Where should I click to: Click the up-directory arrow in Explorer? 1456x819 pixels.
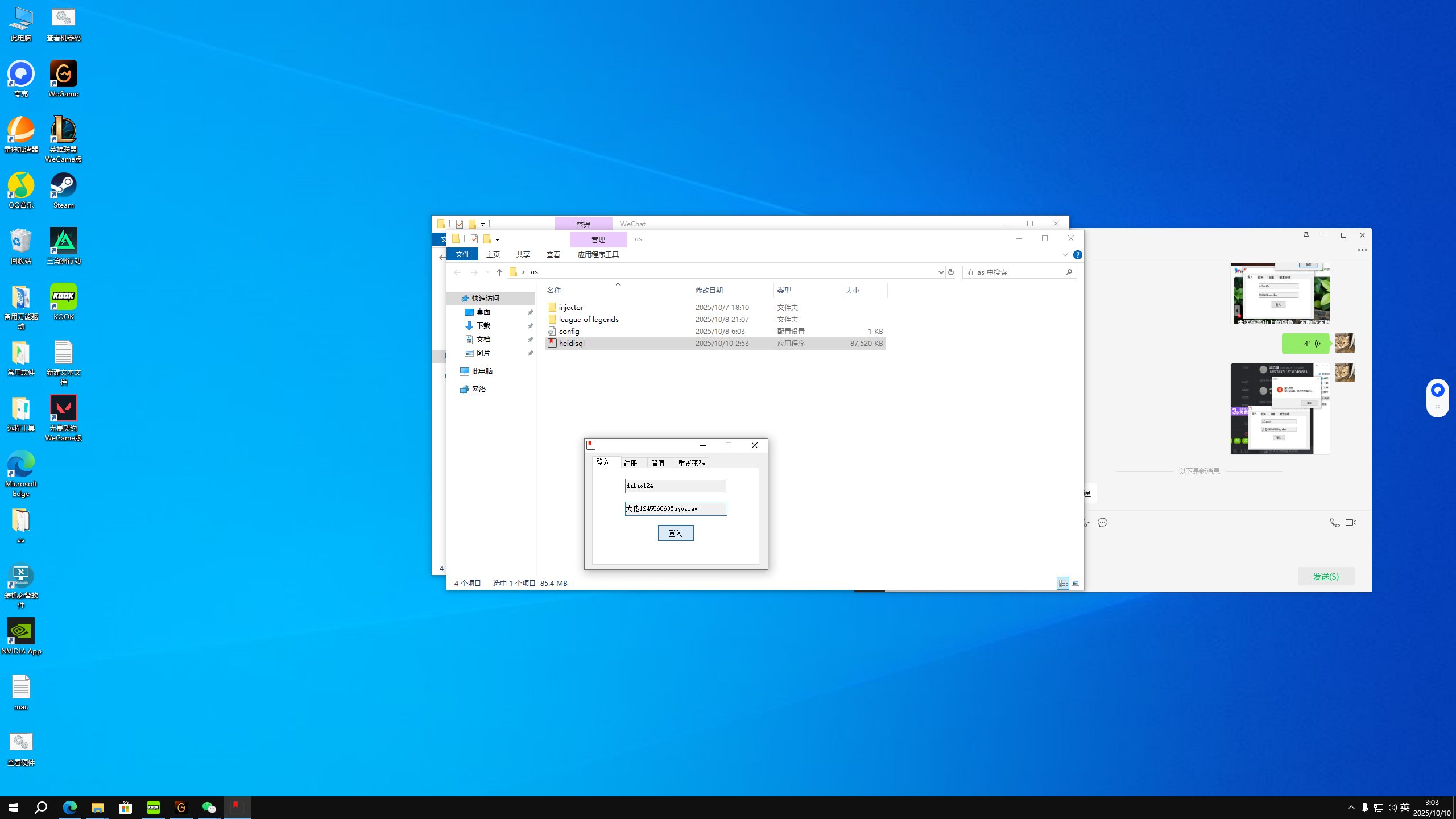[x=499, y=272]
